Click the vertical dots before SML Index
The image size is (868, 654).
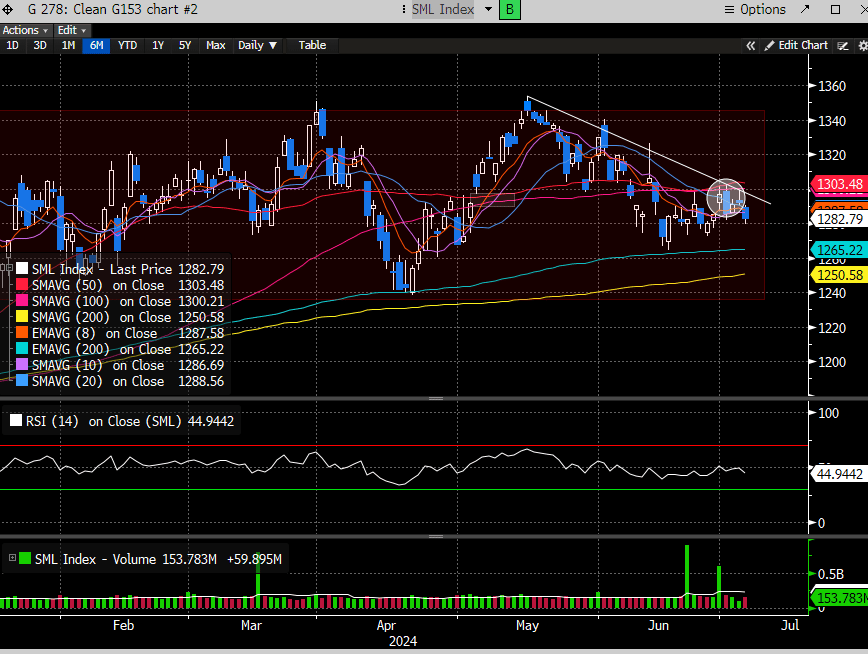(404, 9)
